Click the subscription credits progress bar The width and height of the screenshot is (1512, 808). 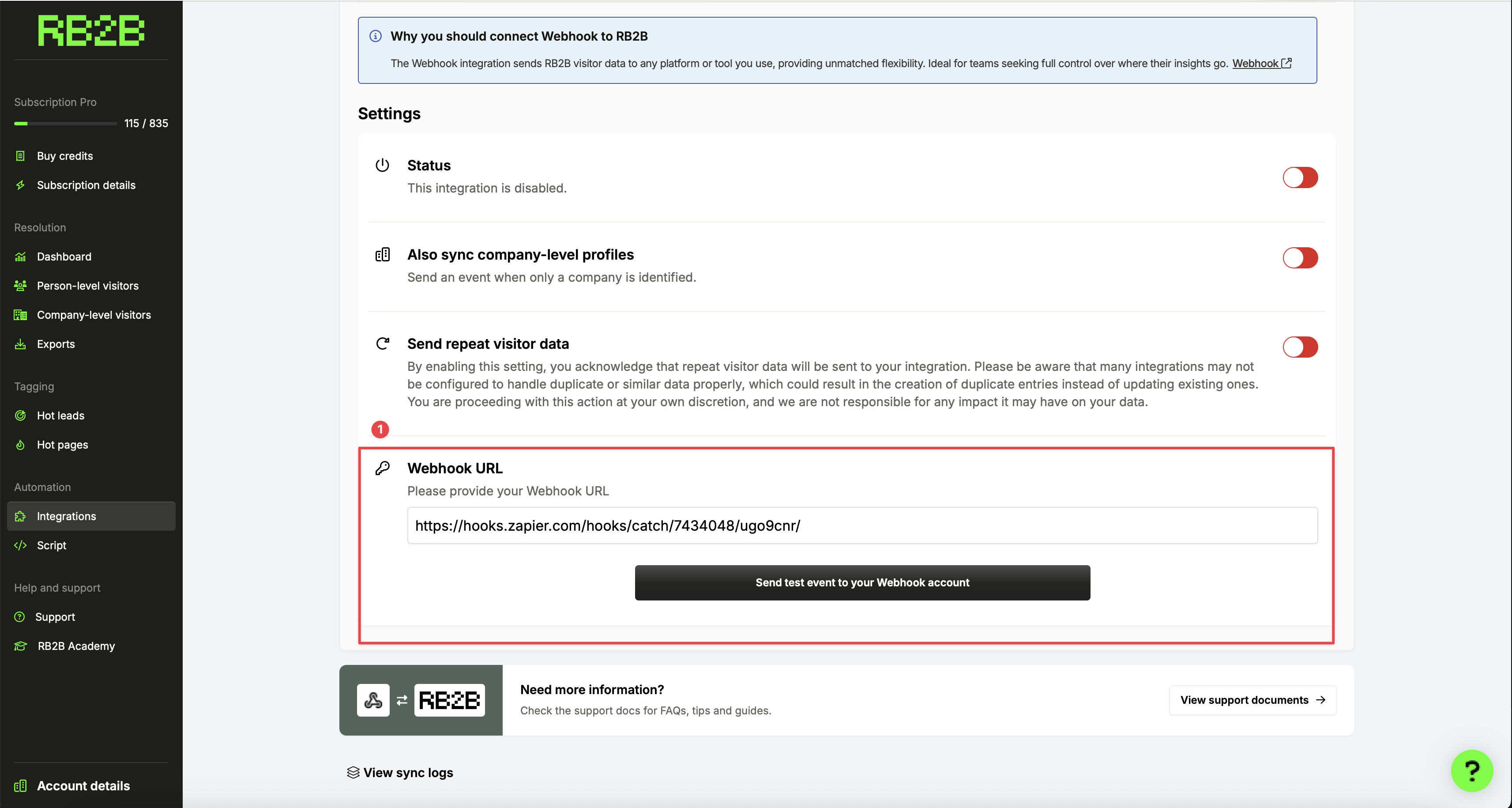point(65,123)
